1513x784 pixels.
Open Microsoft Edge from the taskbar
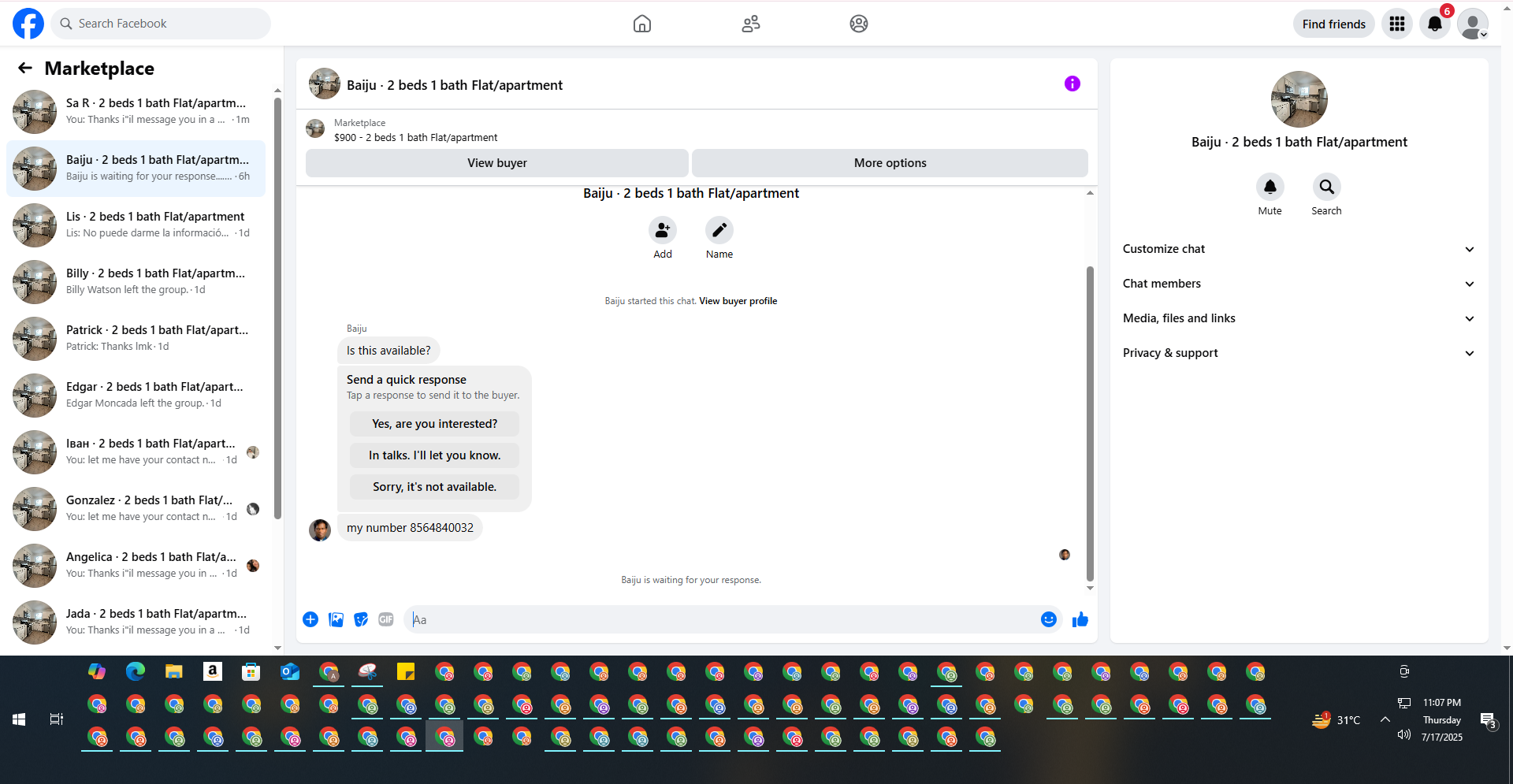[x=136, y=671]
